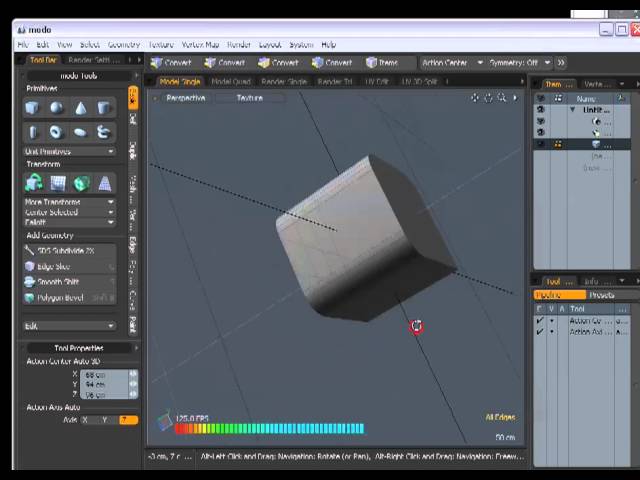Switch to the Model Quad tab
Viewport: 640px width, 480px height.
point(231,82)
